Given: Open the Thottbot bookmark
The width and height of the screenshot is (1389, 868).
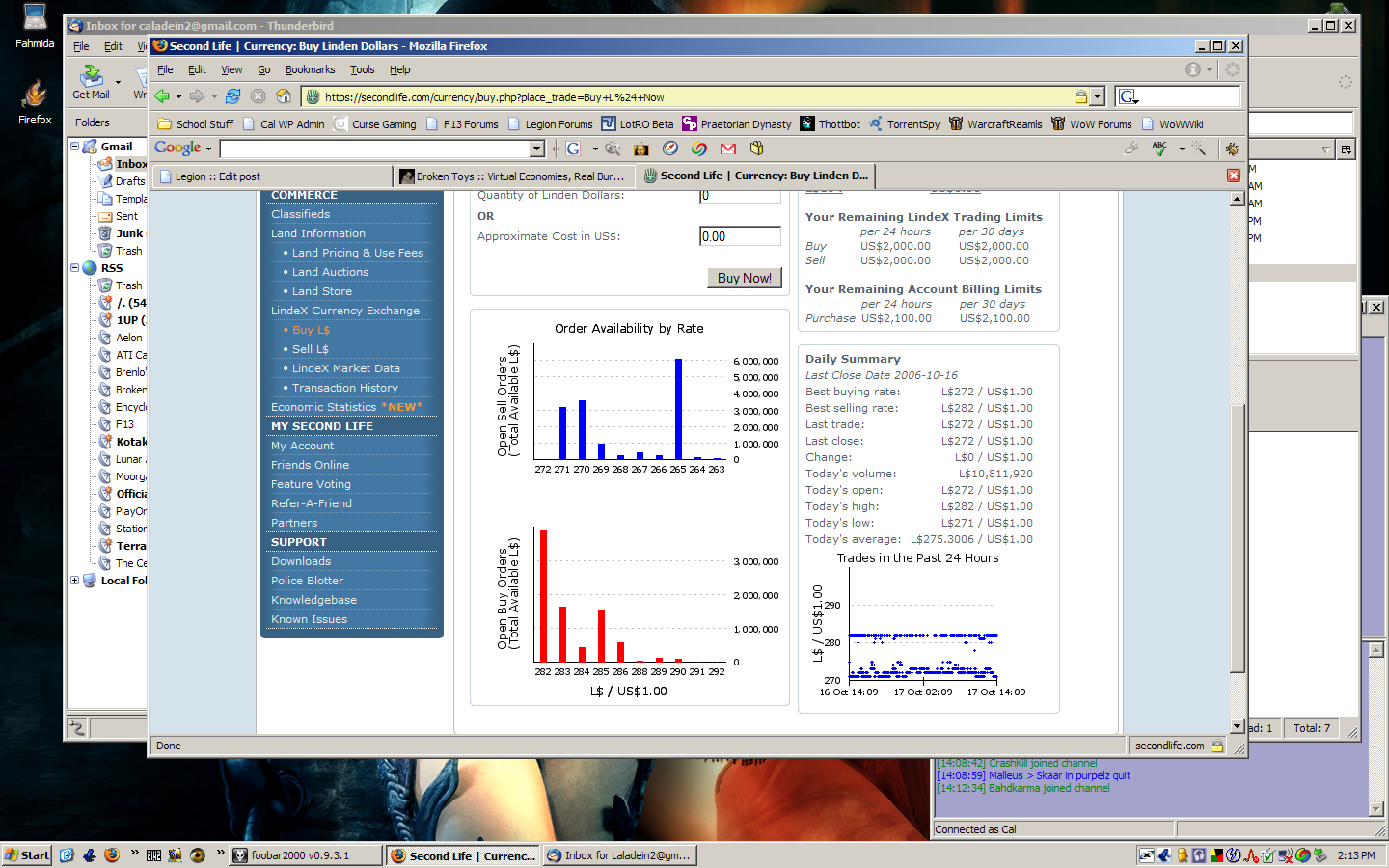Looking at the screenshot, I should pos(830,124).
